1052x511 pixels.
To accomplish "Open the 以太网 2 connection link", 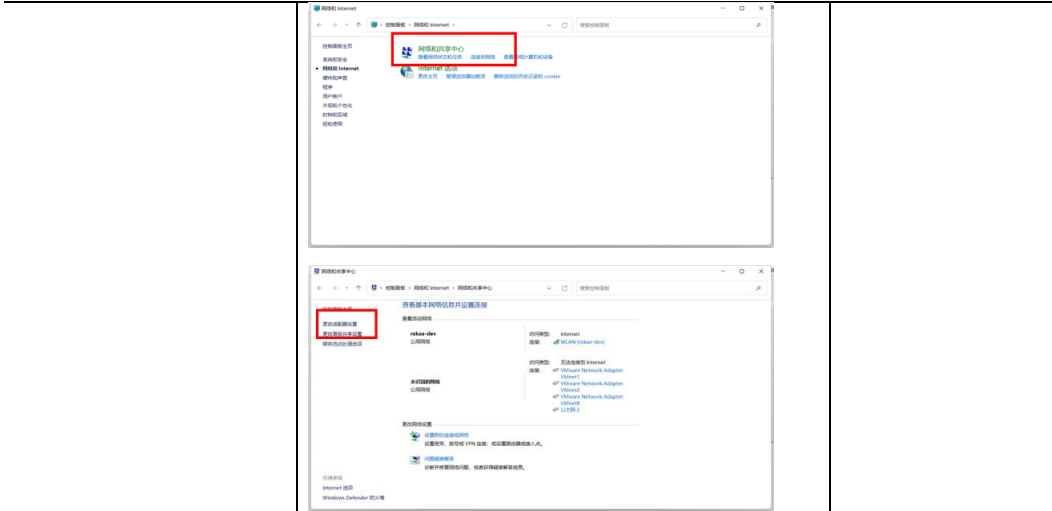I will point(570,409).
